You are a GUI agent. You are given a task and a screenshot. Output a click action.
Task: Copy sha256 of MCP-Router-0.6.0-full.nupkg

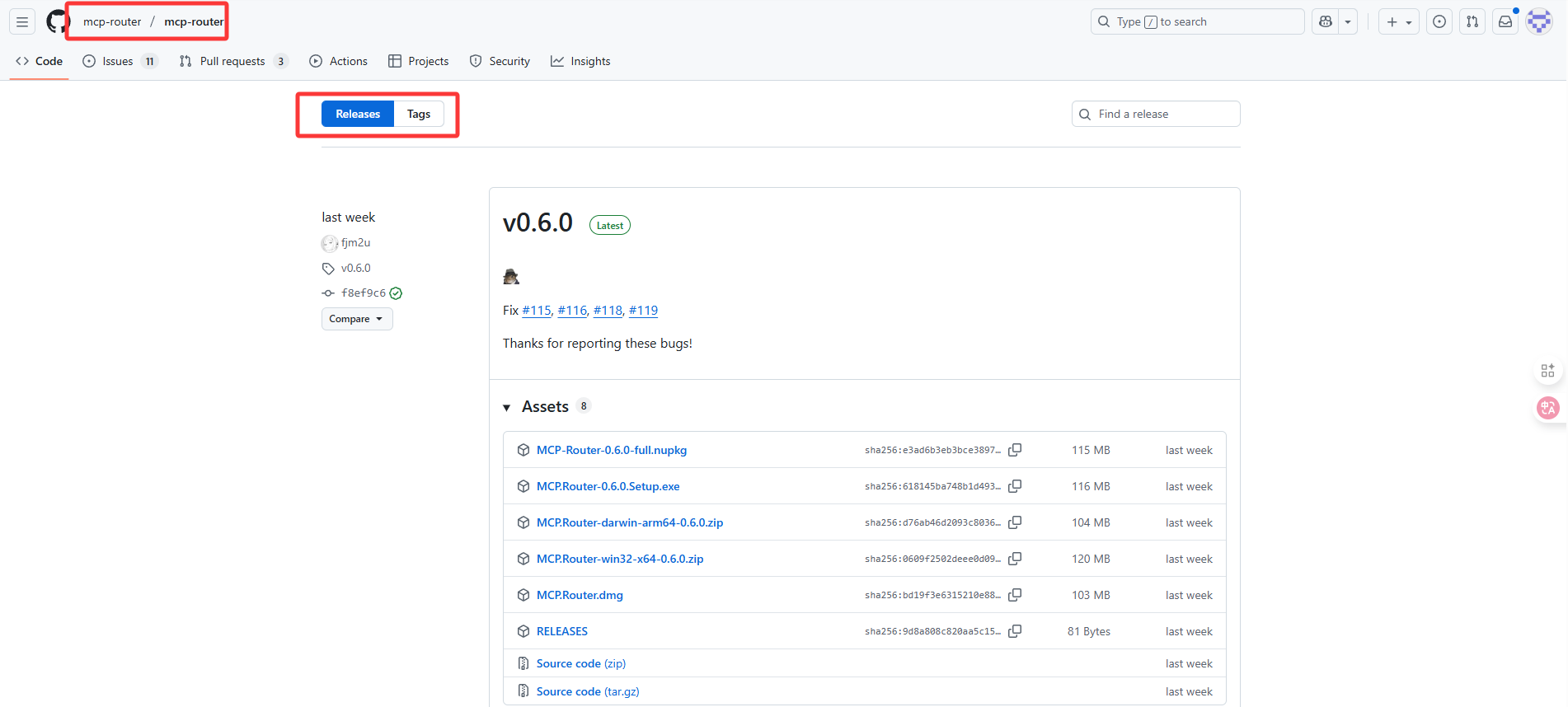(x=1015, y=450)
